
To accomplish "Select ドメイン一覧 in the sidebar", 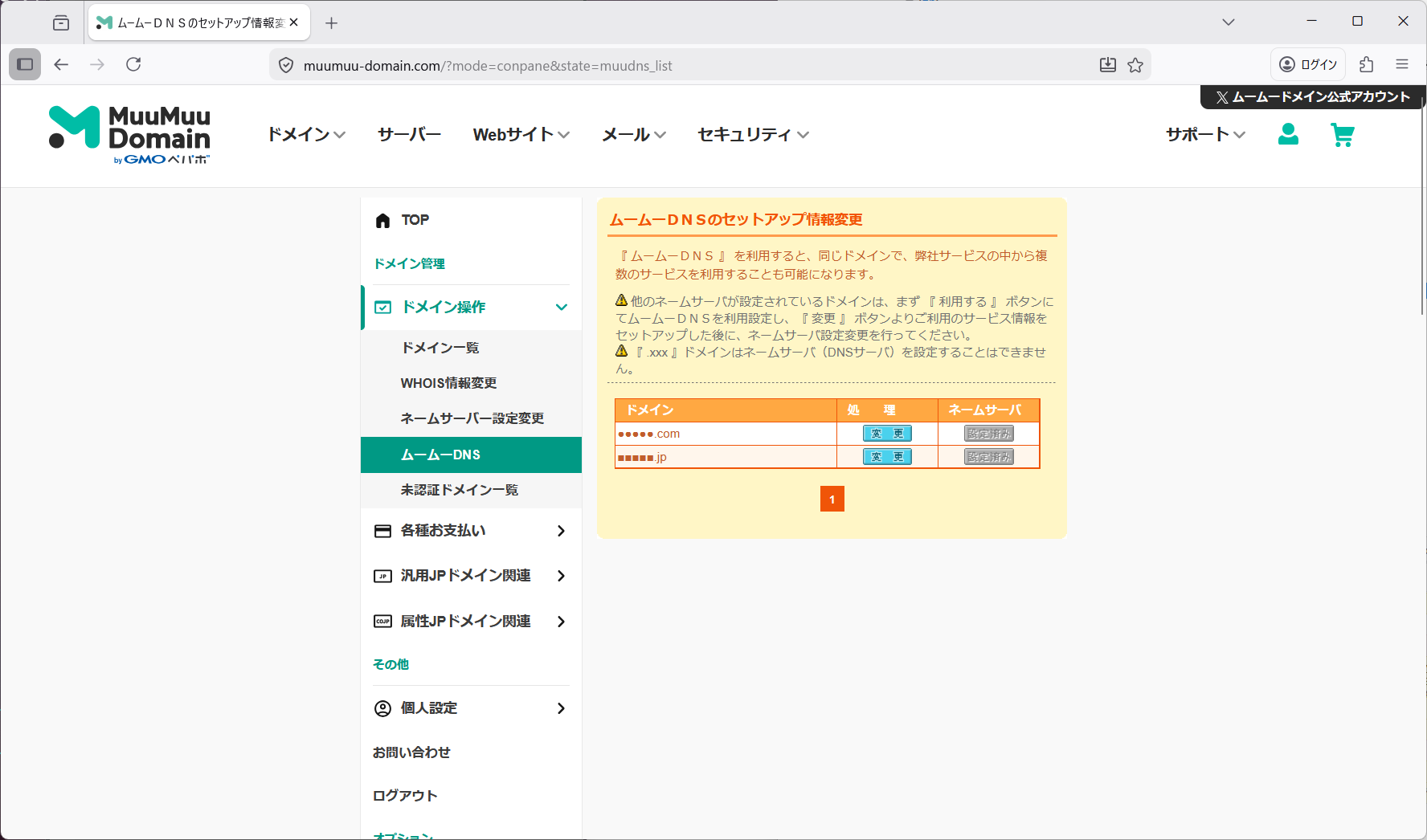I will click(471, 348).
